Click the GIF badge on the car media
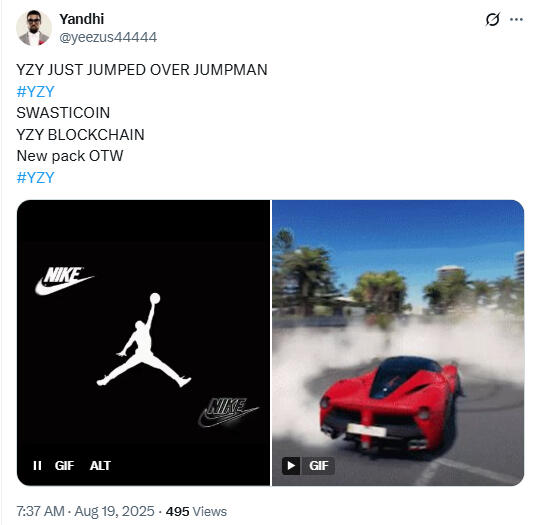This screenshot has height=525, width=537. point(318,466)
